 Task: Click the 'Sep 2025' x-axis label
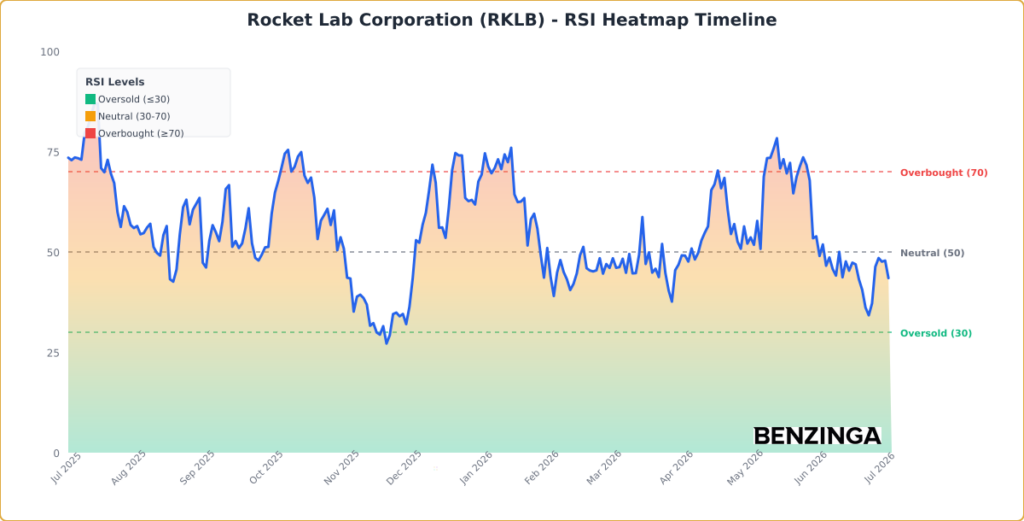click(x=197, y=468)
